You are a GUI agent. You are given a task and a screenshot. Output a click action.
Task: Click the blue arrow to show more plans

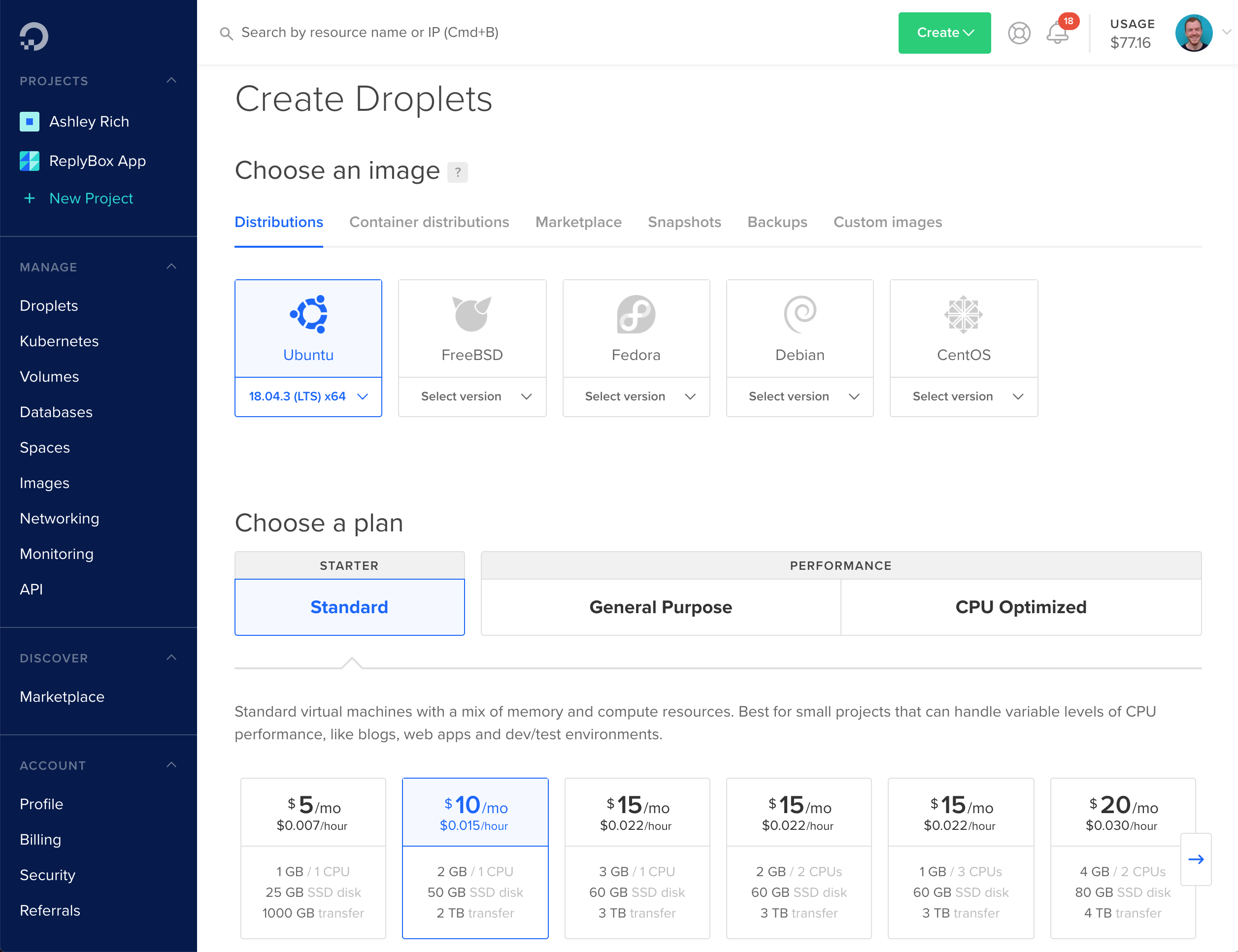pyautogui.click(x=1196, y=859)
